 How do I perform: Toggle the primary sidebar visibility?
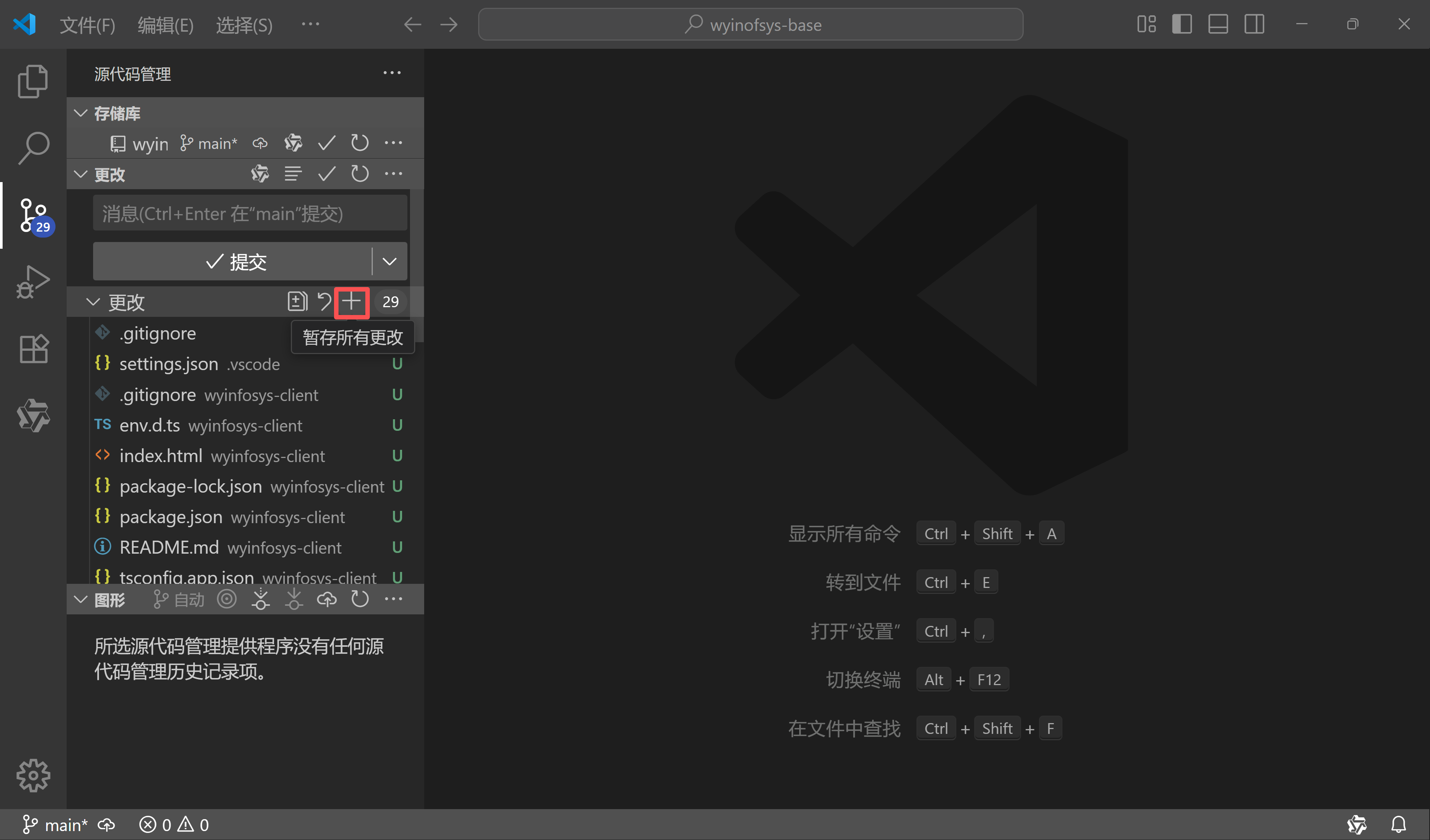coord(1182,24)
